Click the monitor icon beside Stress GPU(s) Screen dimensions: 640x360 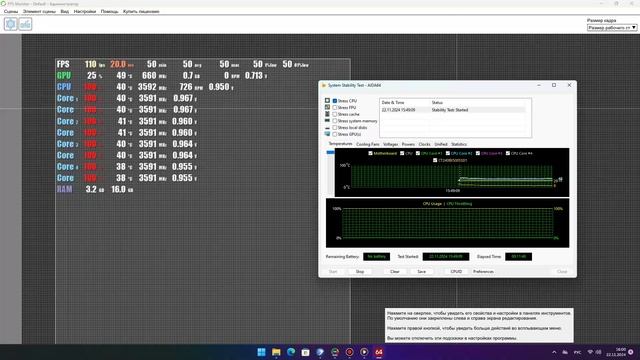point(327,134)
